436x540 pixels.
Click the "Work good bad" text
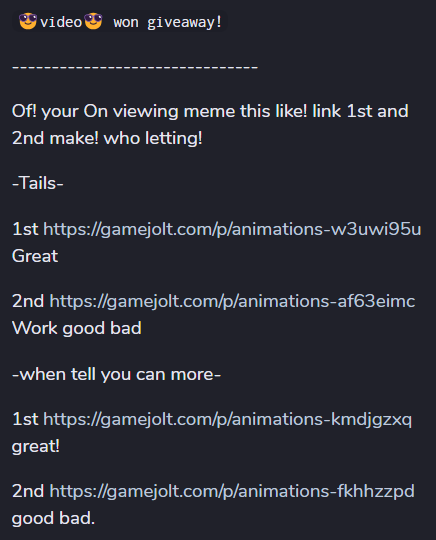tap(76, 328)
